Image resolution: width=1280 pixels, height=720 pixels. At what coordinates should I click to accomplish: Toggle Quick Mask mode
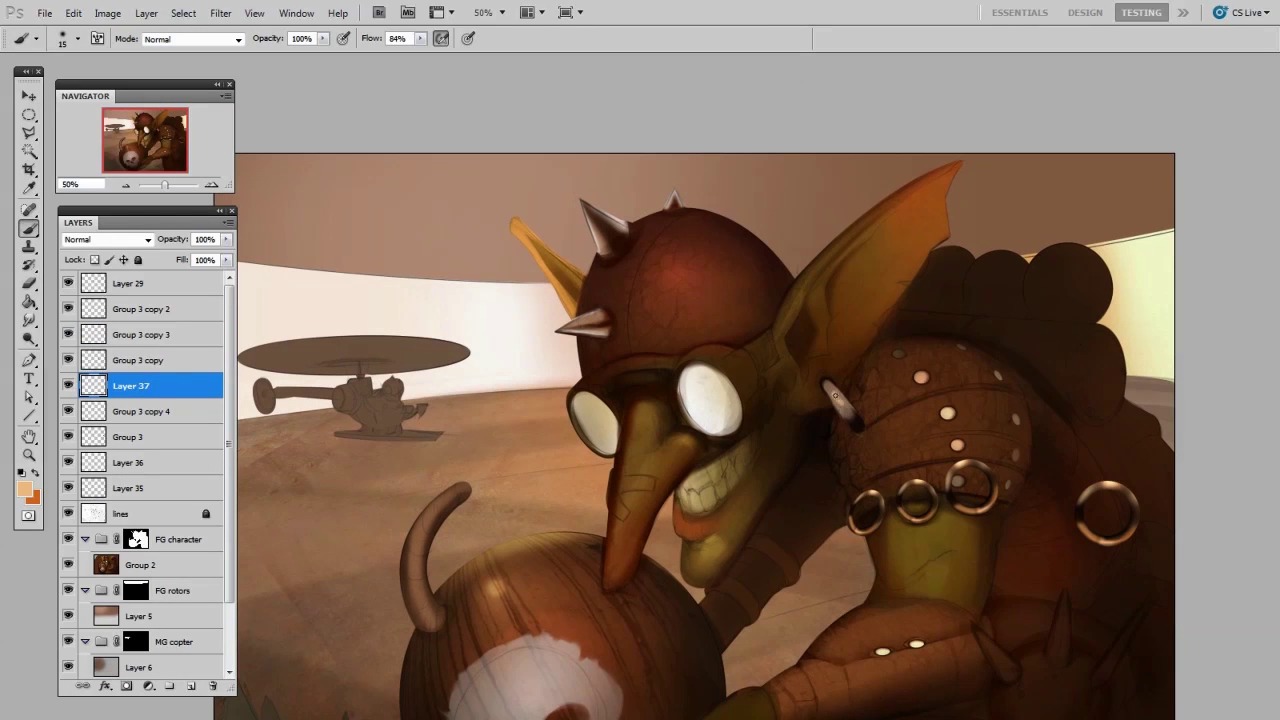[x=29, y=516]
